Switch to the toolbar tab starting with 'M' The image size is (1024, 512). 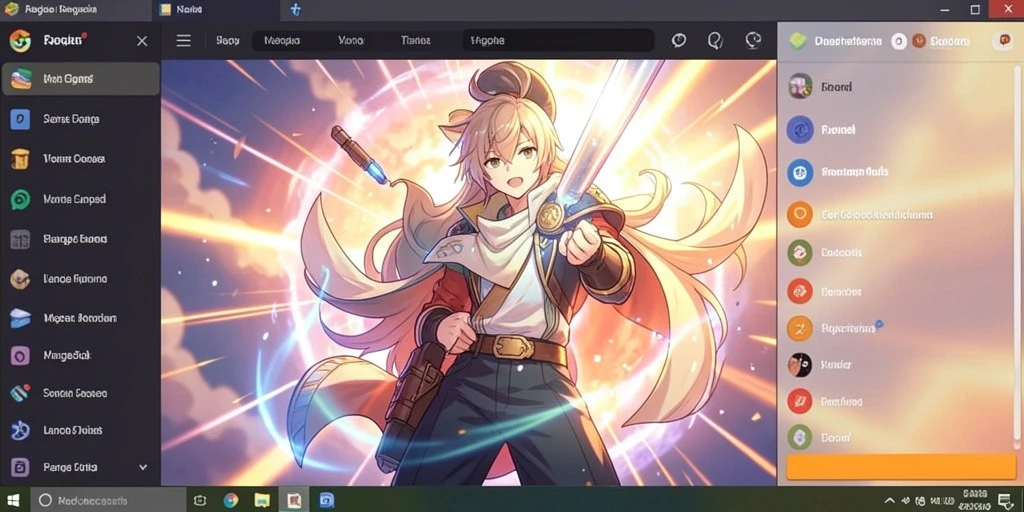281,40
